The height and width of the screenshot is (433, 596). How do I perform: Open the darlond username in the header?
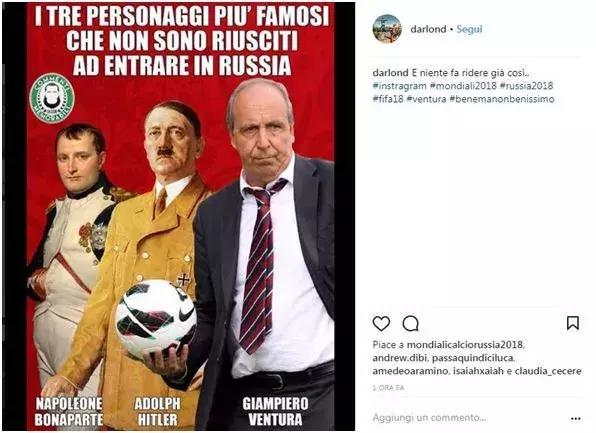click(428, 29)
